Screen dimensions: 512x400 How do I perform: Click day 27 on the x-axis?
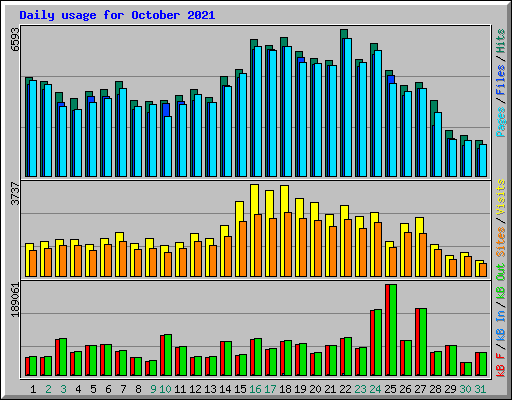point(420,389)
